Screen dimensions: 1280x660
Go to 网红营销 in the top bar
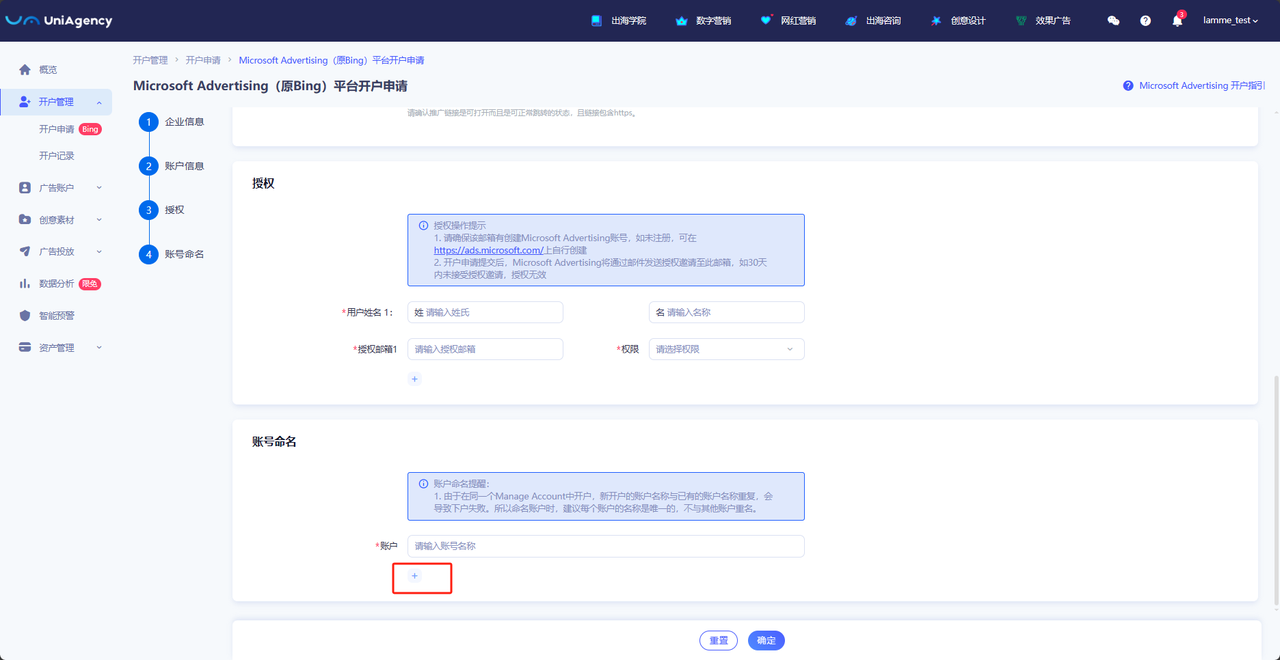pos(788,21)
